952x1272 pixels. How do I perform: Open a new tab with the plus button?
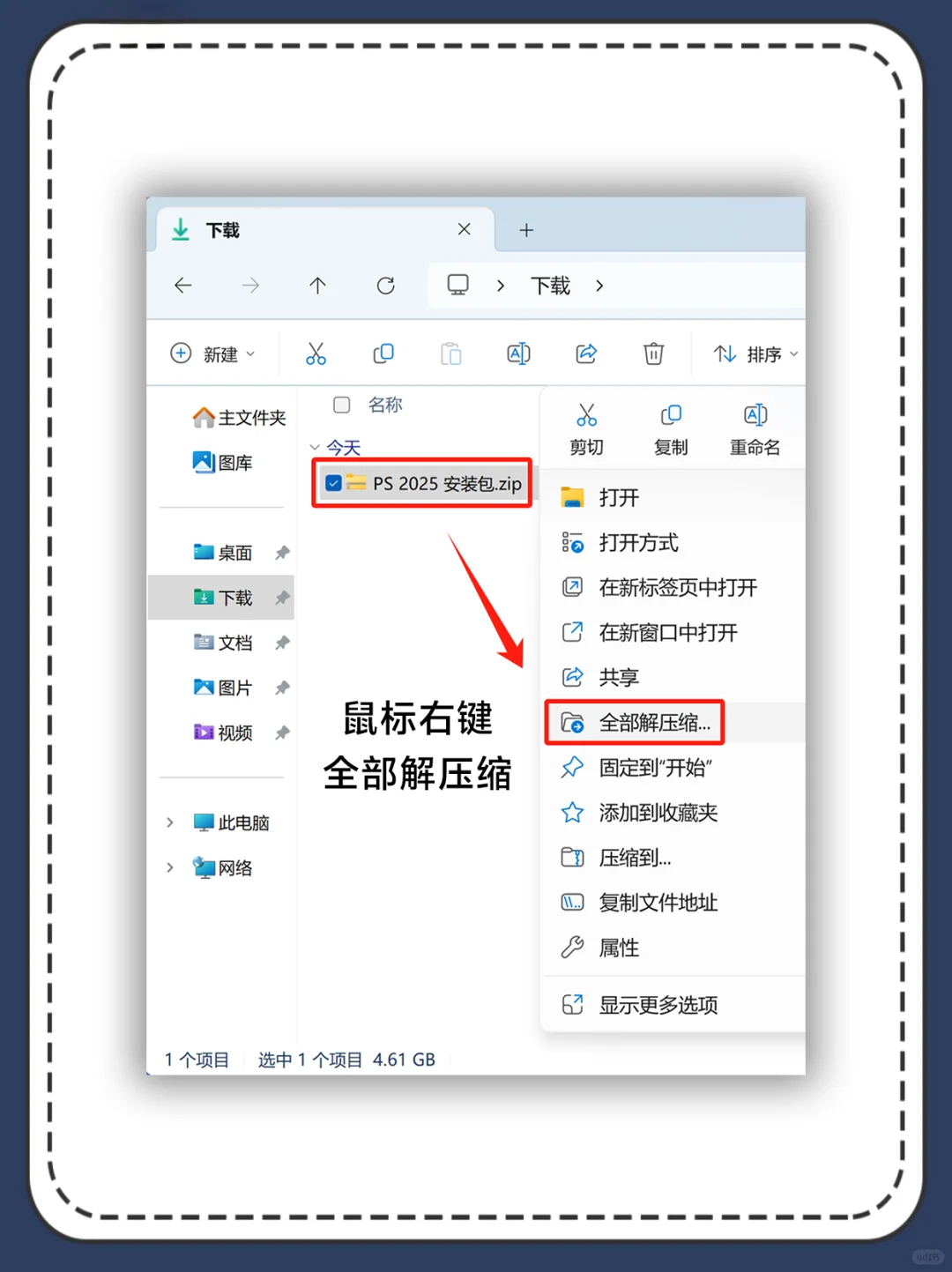(x=526, y=230)
